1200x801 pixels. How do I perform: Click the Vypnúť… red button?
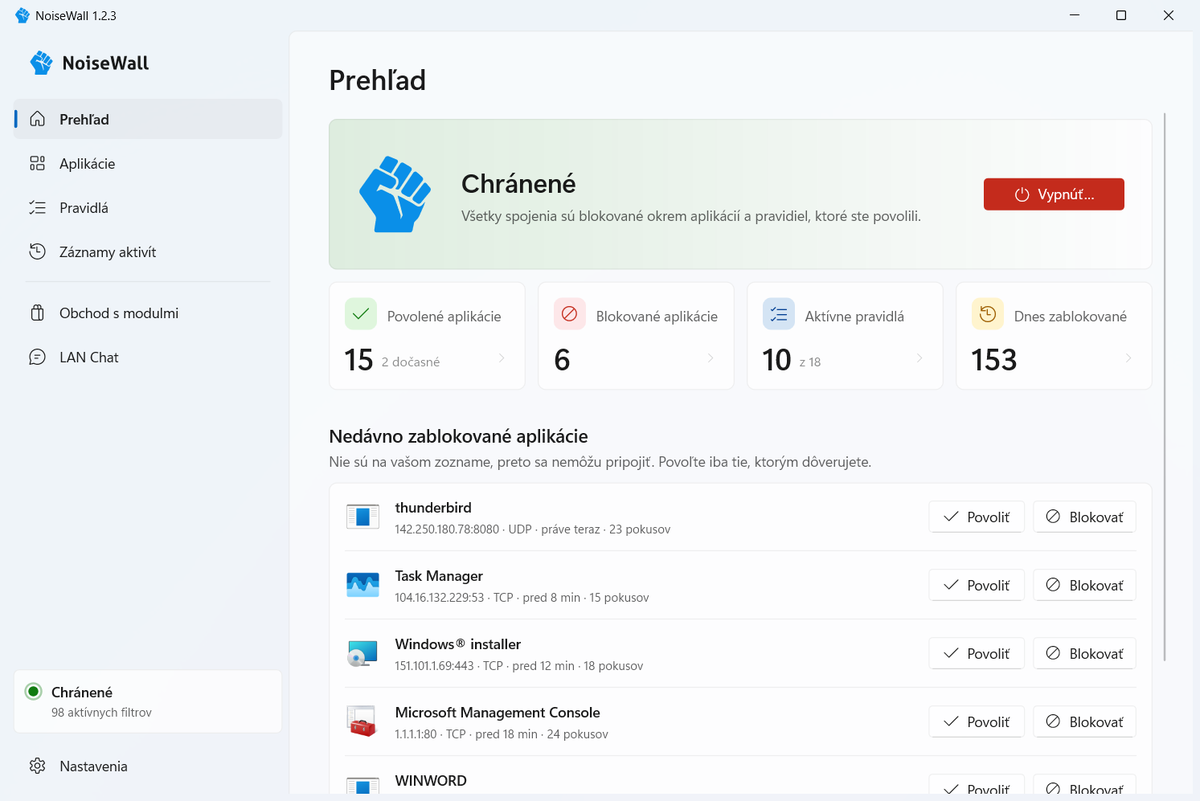coord(1054,195)
